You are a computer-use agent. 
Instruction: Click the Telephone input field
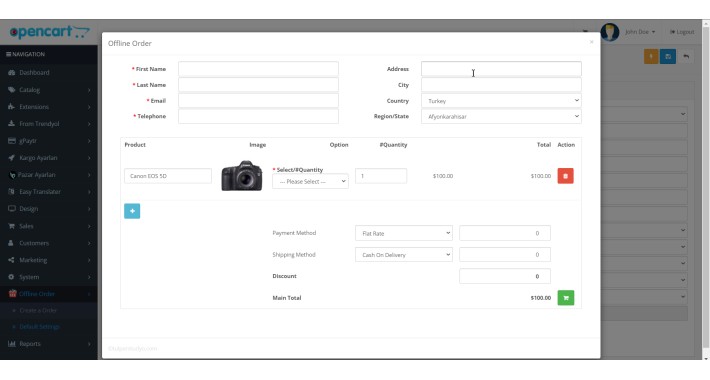pos(258,116)
